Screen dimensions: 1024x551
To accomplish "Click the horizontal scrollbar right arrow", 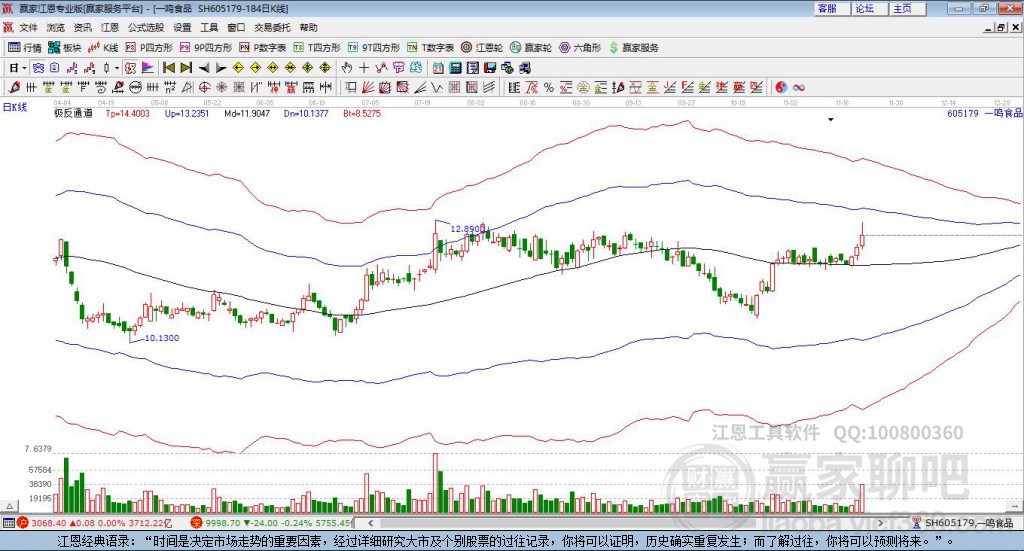I will click(x=880, y=523).
